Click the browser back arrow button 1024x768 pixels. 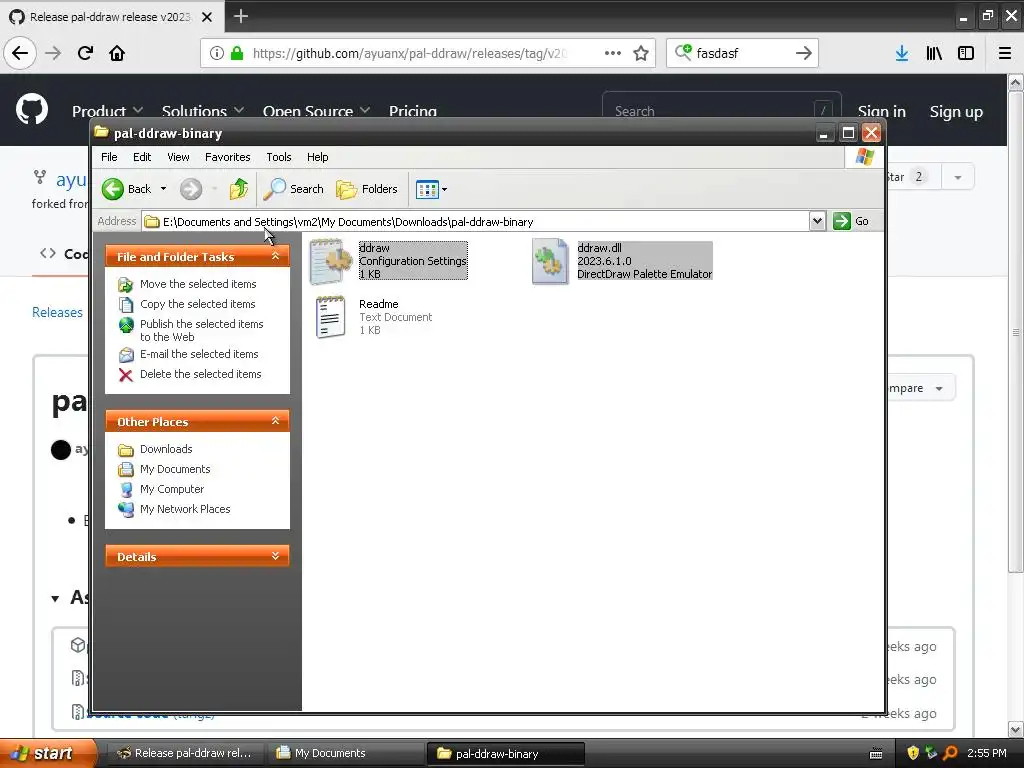(20, 53)
